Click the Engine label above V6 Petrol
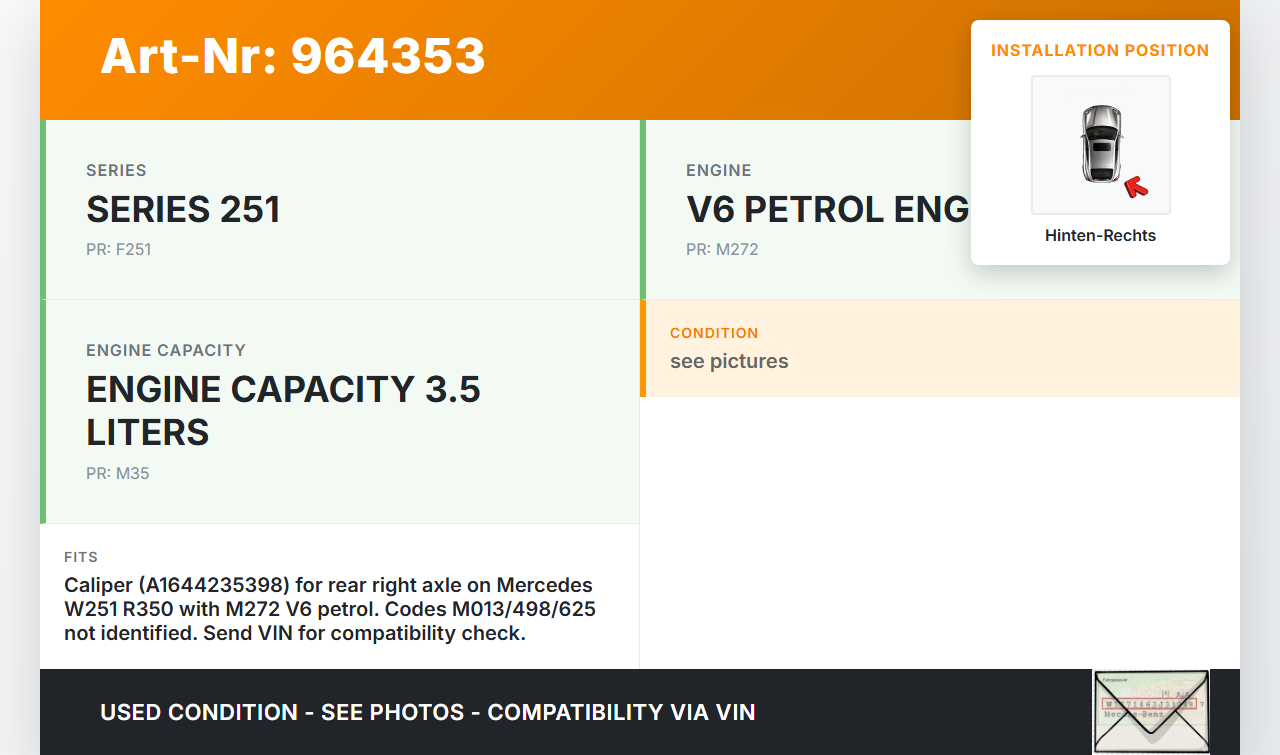 718,170
